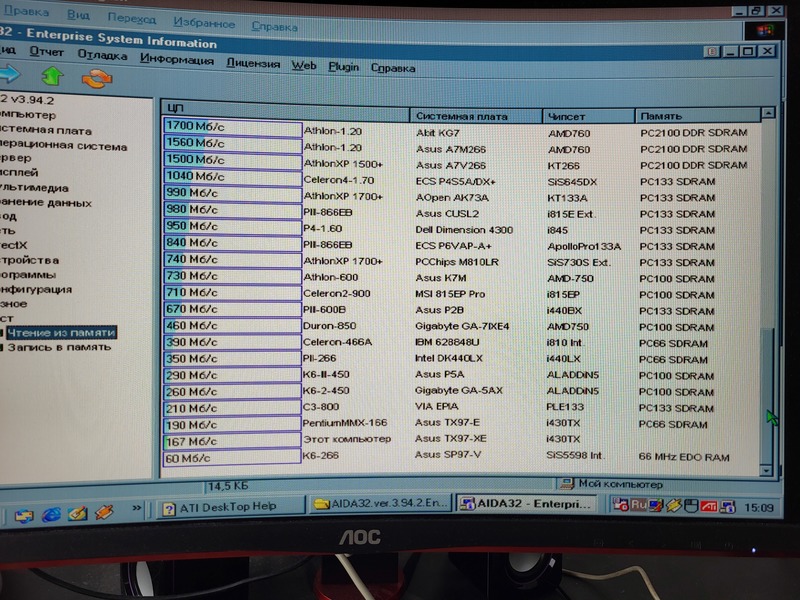Sort the list by the ЦП column header
Viewport: 800px width, 600px height.
(x=286, y=109)
